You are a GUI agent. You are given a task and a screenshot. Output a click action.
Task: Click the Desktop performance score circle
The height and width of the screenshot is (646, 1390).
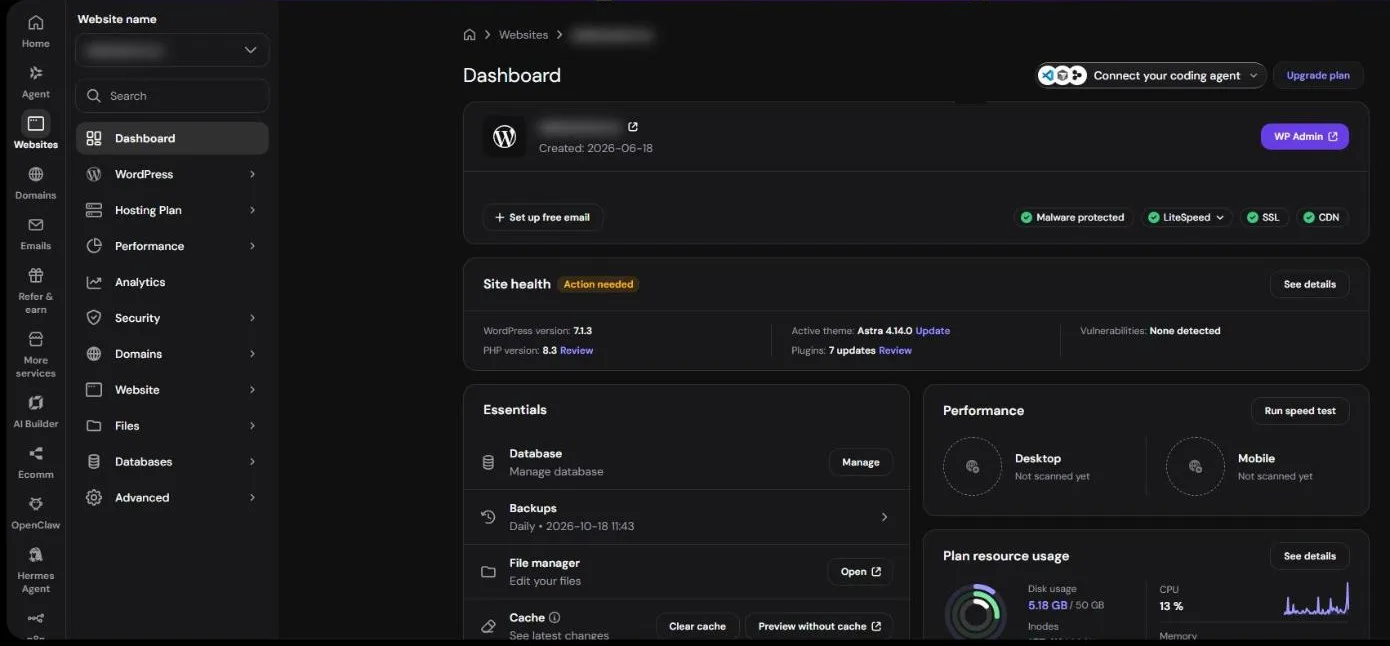(972, 466)
